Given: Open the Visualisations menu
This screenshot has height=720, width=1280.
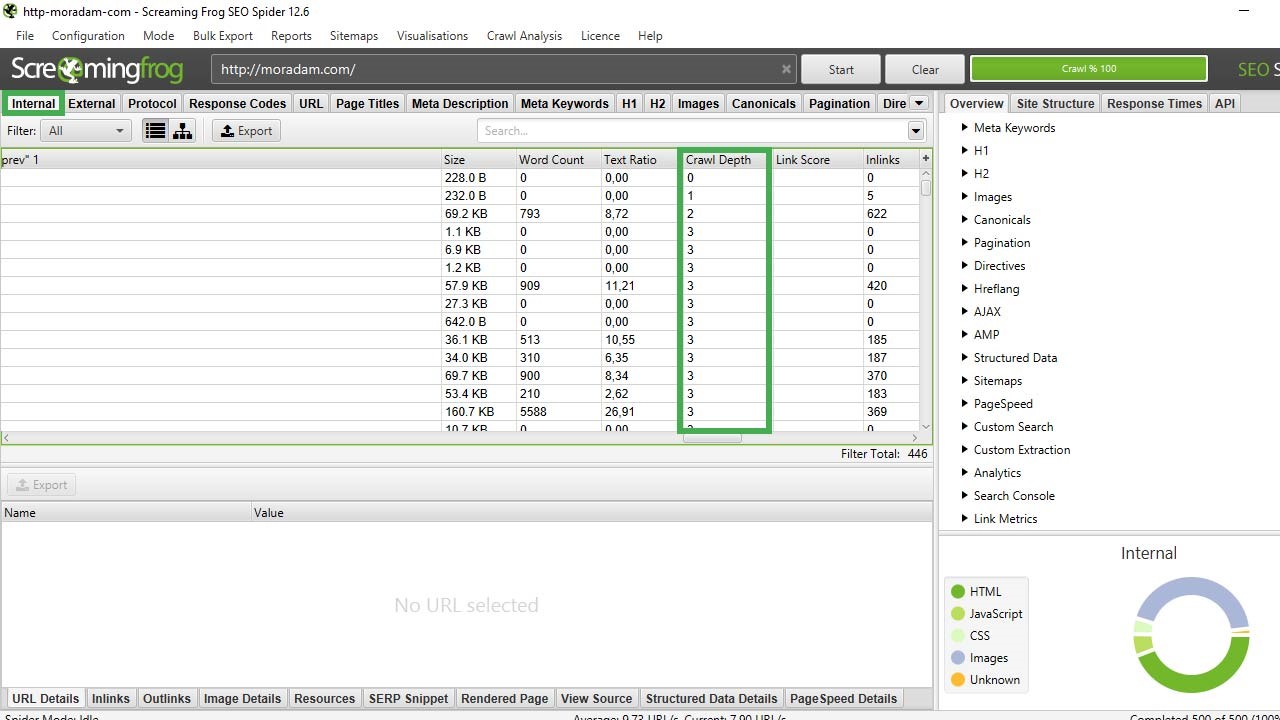Looking at the screenshot, I should coord(432,36).
